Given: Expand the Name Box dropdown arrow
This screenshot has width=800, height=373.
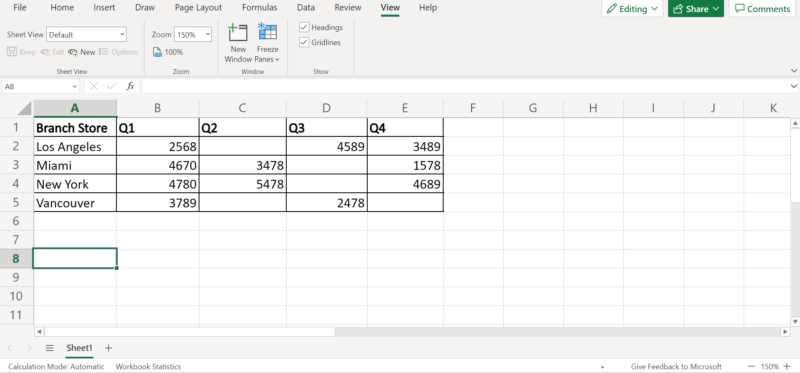Looking at the screenshot, I should click(x=75, y=87).
